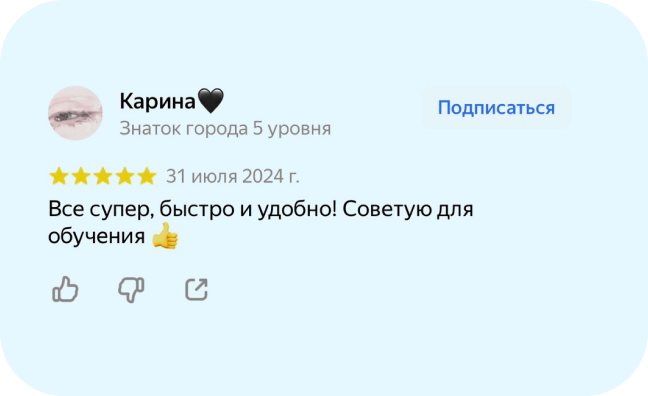Like the review with thumbs-up outline icon
Screen dimensions: 648x396
coord(65,289)
